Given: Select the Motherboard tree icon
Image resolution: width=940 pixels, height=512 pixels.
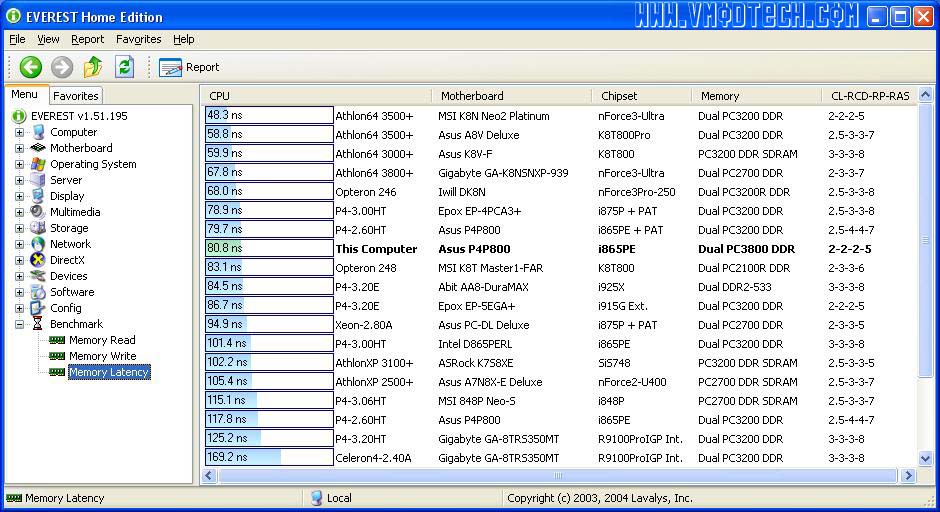Looking at the screenshot, I should click(x=38, y=148).
